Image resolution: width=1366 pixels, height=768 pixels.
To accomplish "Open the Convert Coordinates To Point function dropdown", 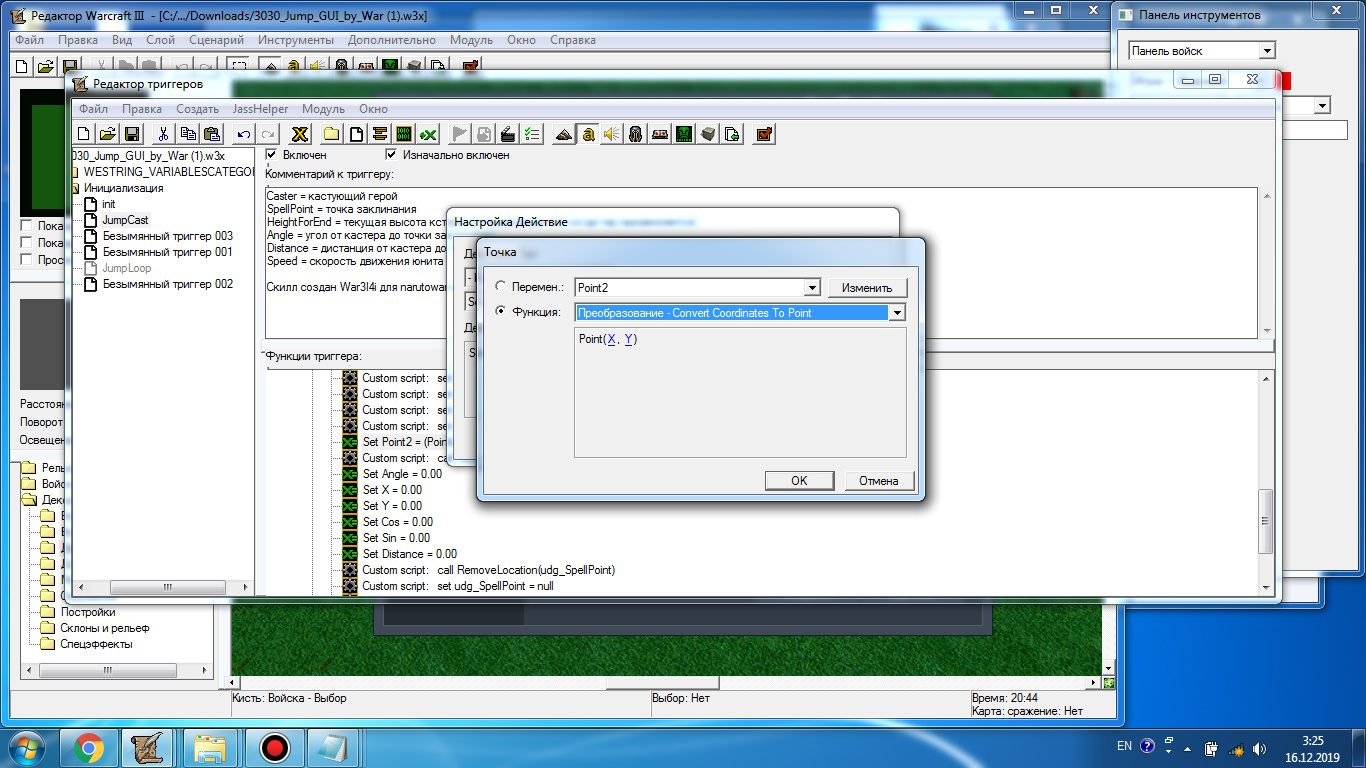I will click(897, 313).
